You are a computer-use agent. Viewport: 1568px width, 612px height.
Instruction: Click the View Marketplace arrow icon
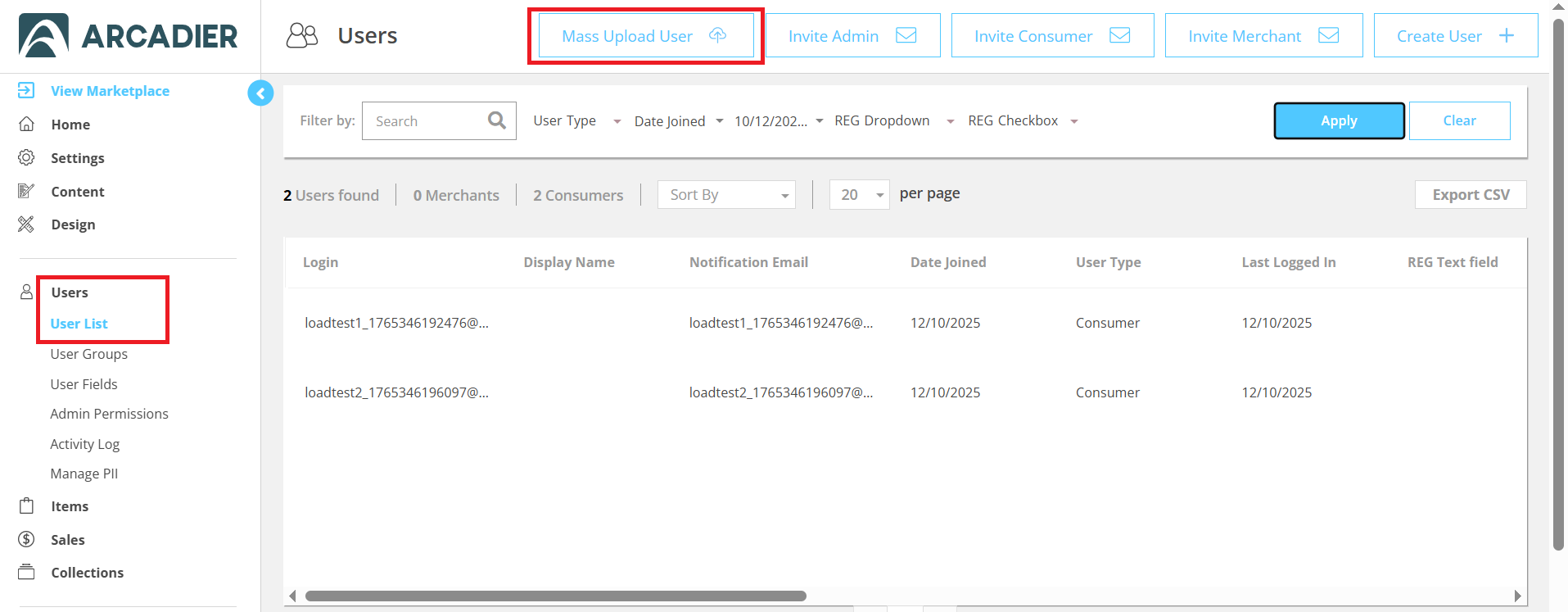[x=26, y=90]
